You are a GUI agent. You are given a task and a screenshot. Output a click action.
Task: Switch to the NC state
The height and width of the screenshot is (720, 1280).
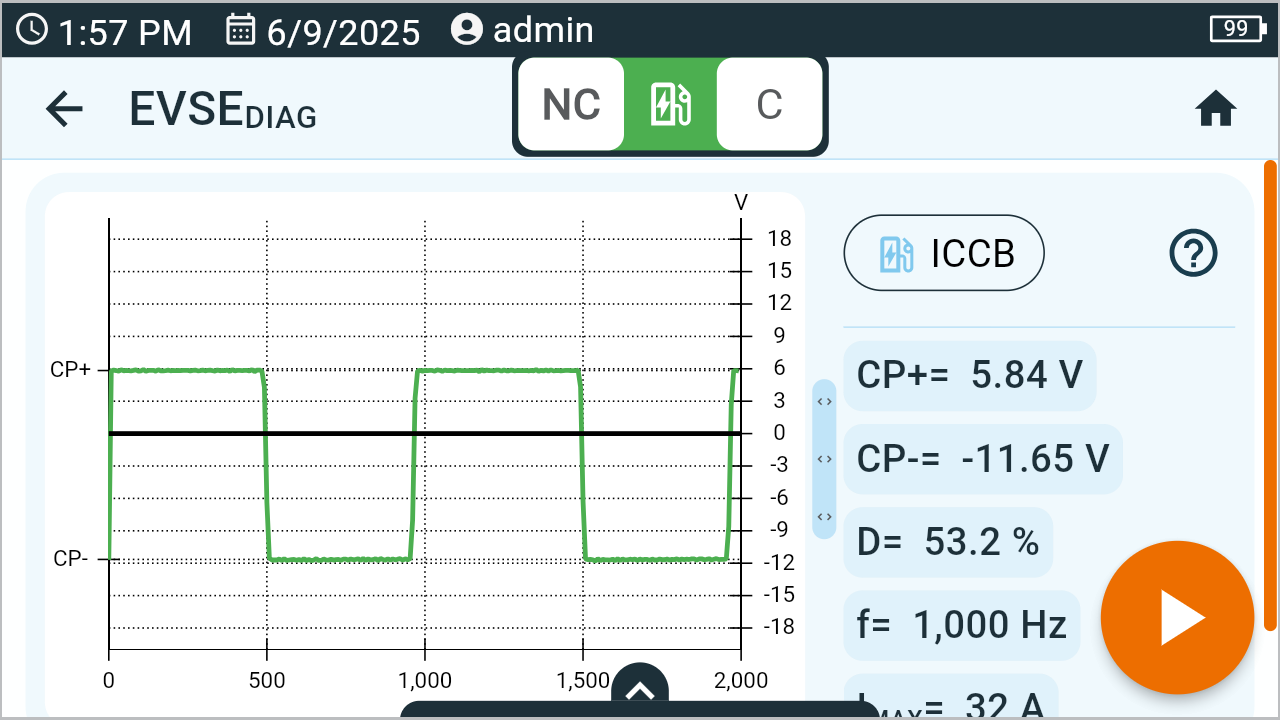[570, 104]
